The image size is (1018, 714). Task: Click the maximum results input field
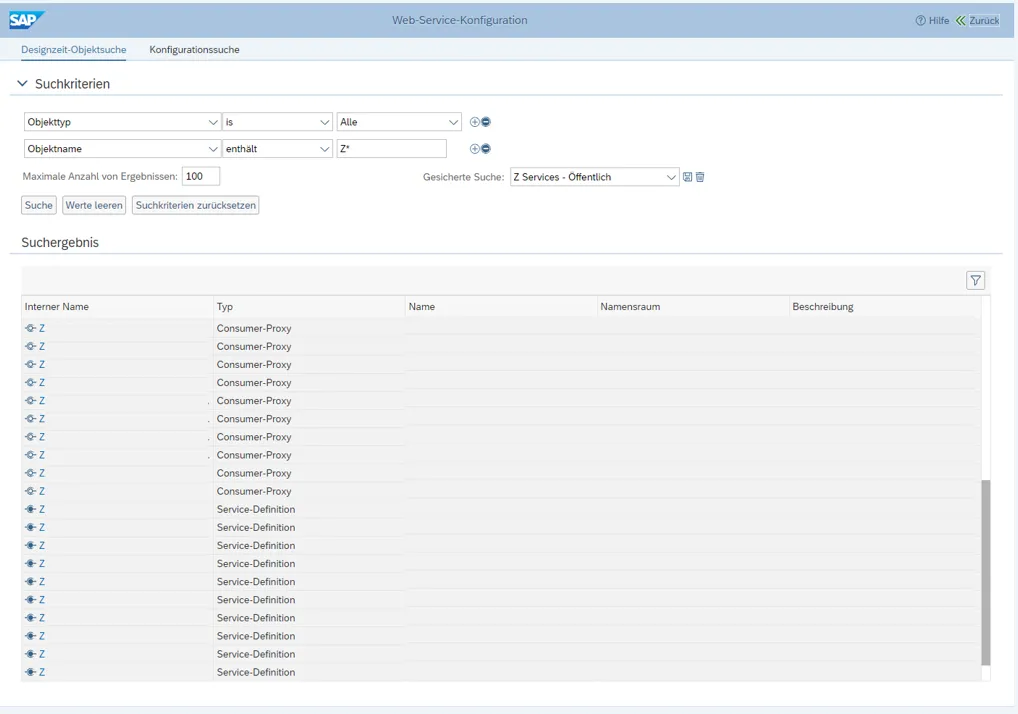[200, 176]
